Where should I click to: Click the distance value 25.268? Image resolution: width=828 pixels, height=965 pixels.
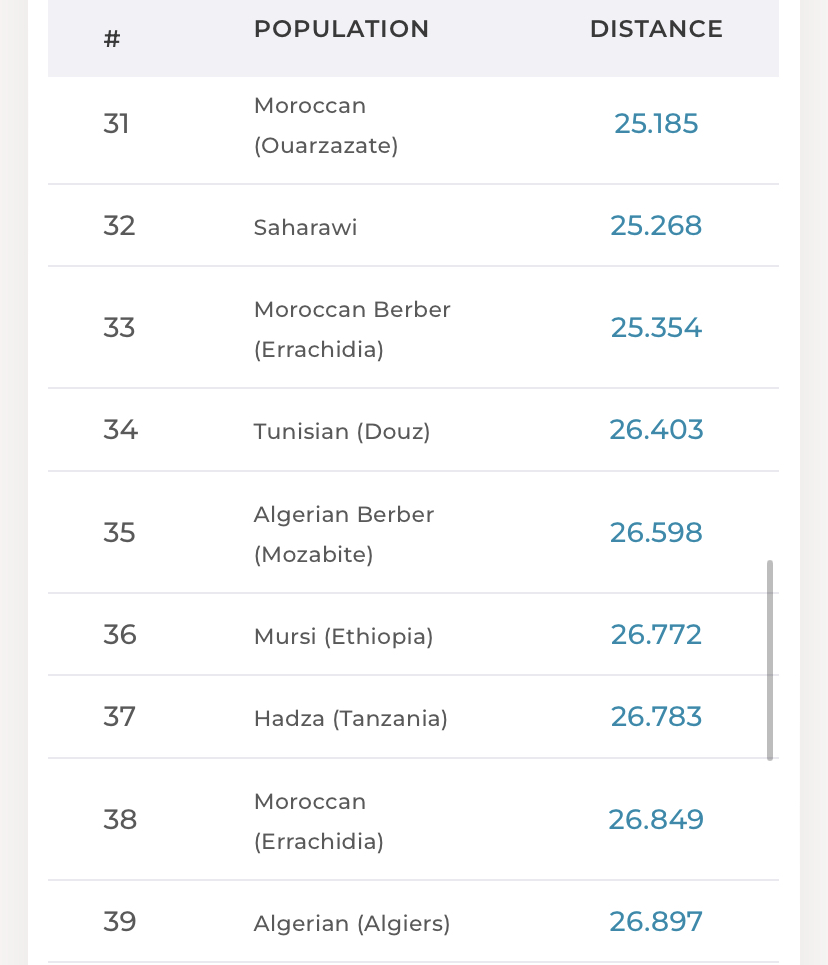click(x=656, y=226)
